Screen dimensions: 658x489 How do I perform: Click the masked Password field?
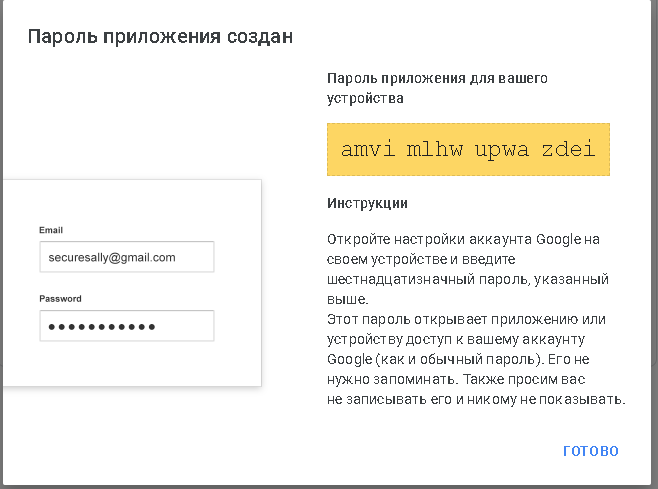(x=127, y=326)
